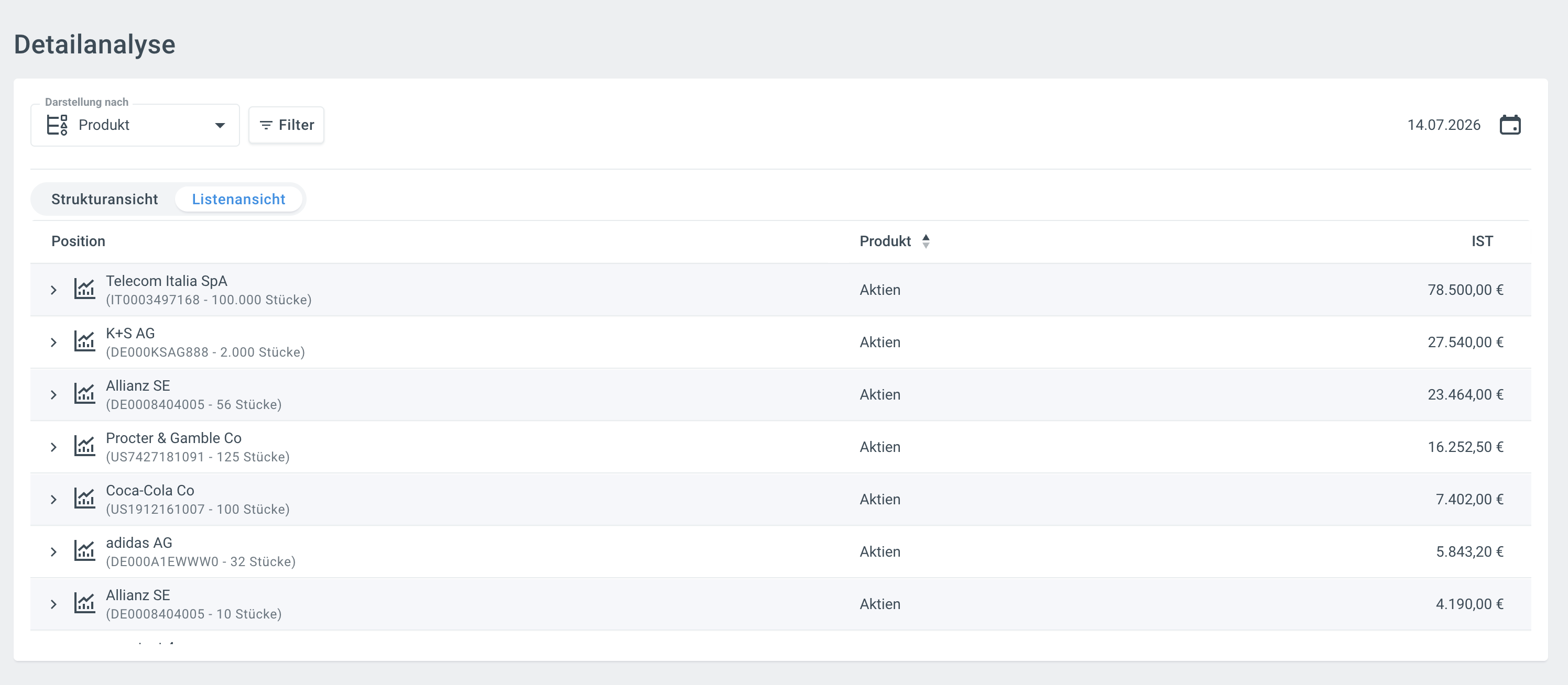This screenshot has height=685, width=1568.
Task: Click the structure icon in Darstellung nach field
Action: 57,125
